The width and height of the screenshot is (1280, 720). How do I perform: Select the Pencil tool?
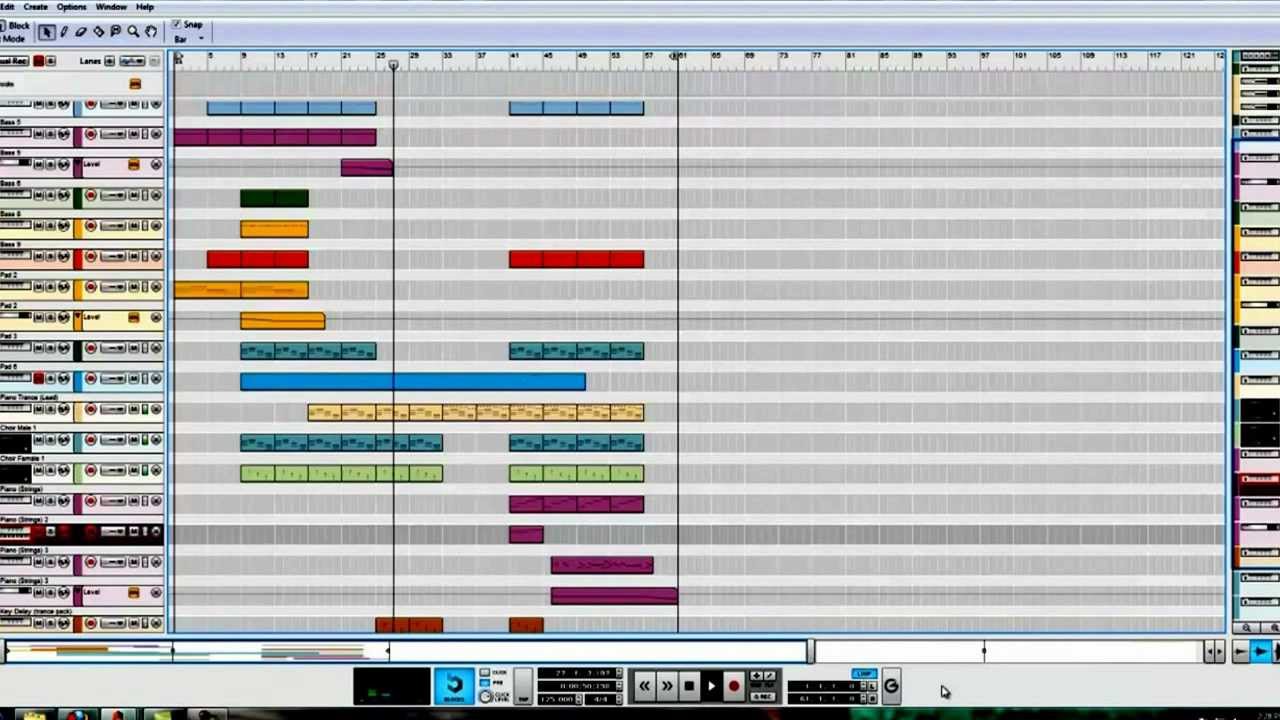[x=64, y=32]
